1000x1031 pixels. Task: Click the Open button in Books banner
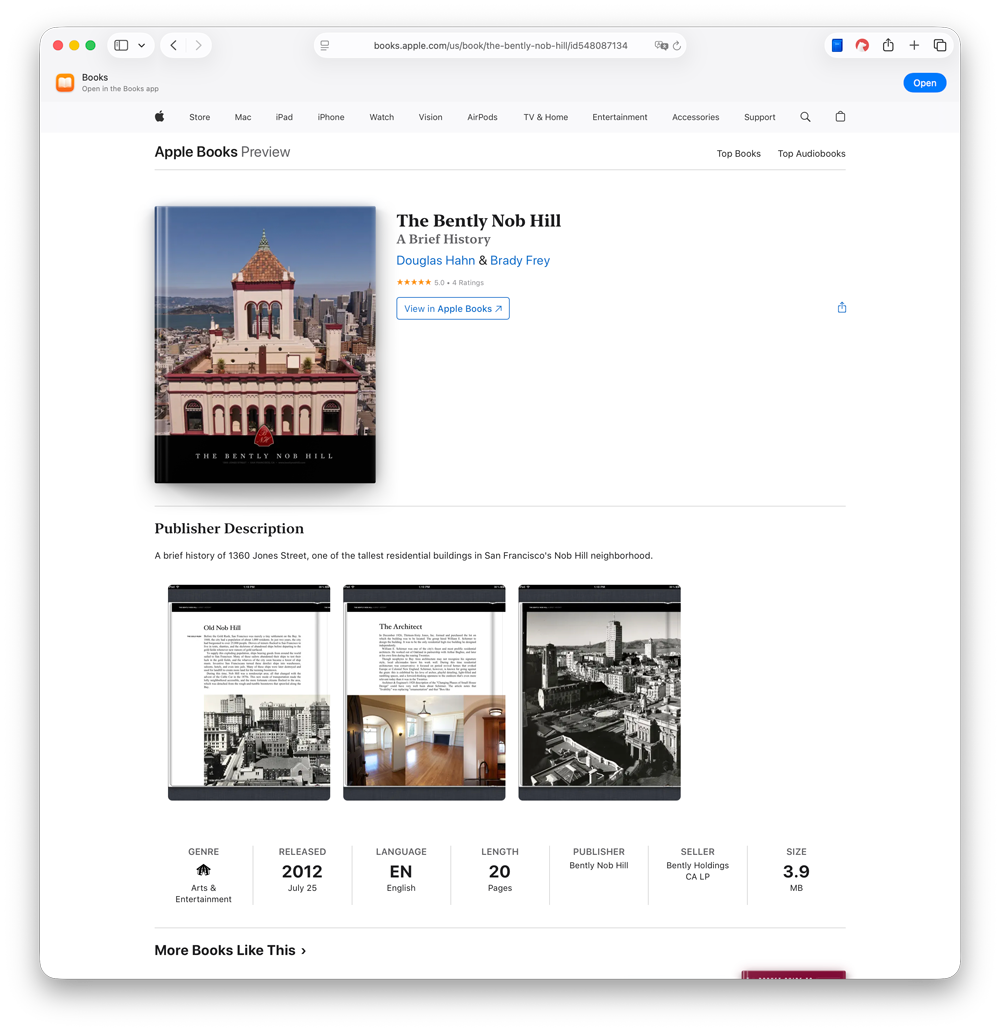click(x=924, y=83)
